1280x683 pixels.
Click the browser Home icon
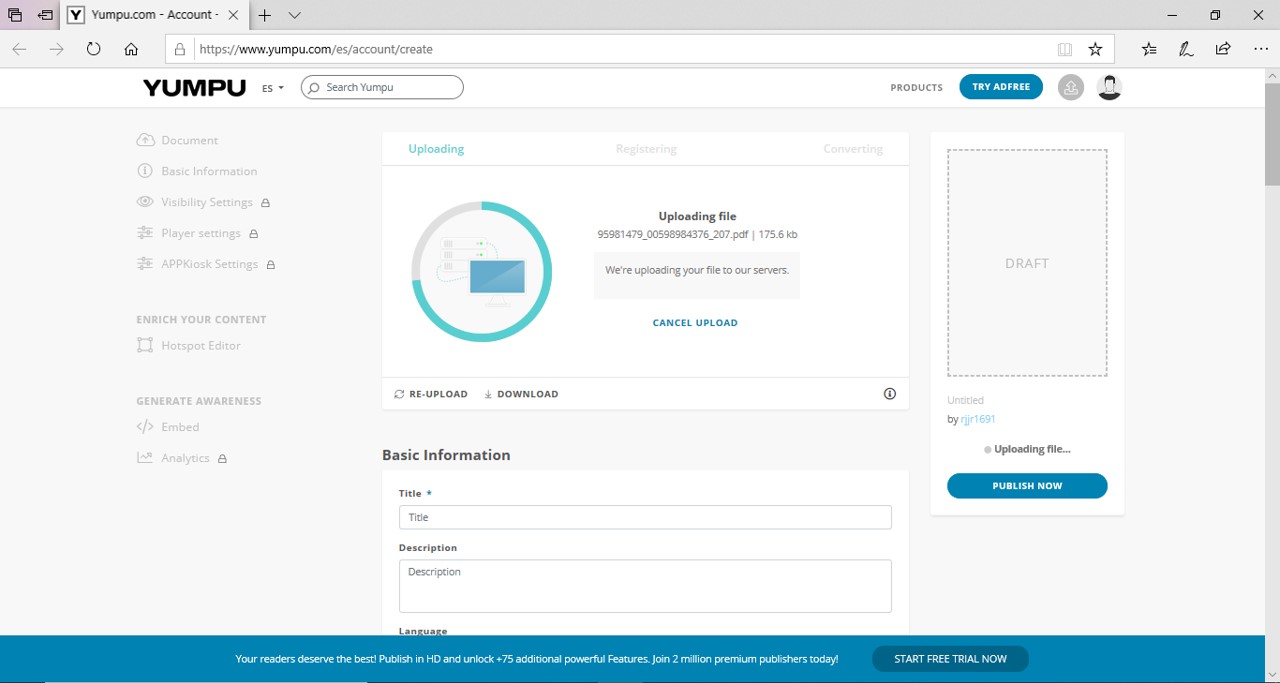pyautogui.click(x=131, y=49)
